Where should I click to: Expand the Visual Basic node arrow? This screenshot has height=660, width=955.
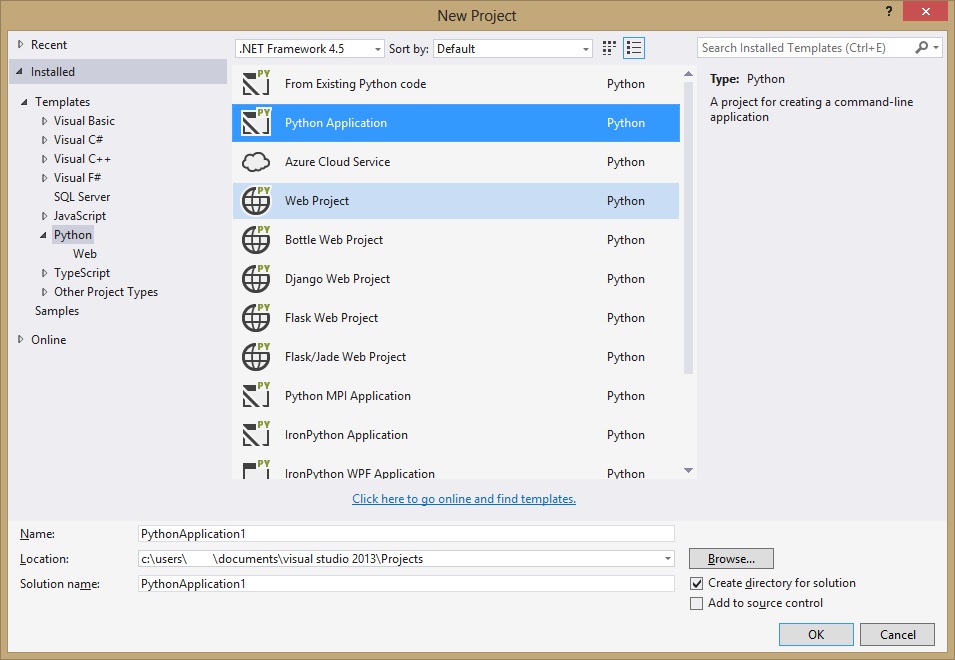point(44,121)
